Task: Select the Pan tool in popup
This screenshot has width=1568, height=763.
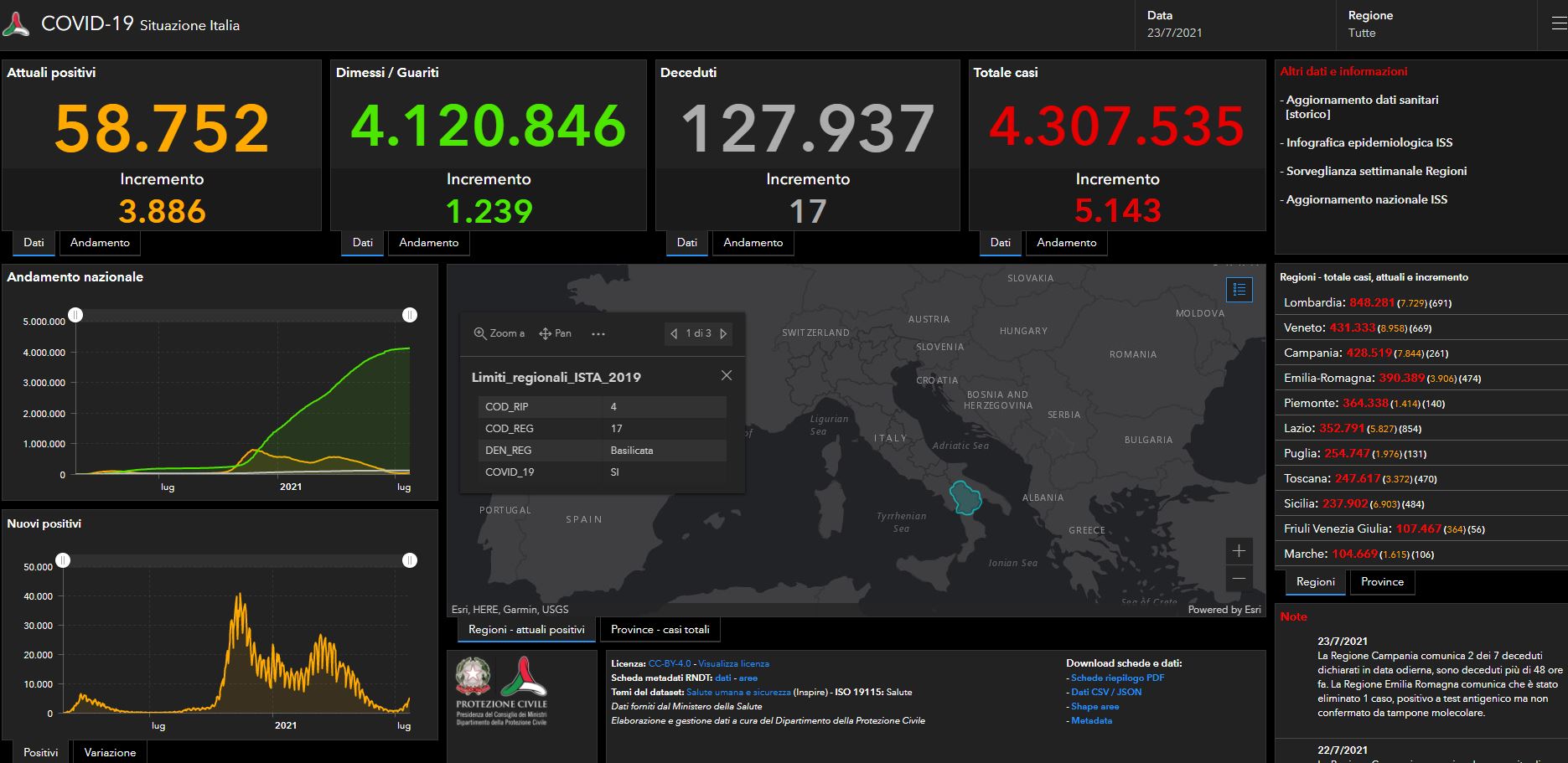Action: click(x=555, y=333)
